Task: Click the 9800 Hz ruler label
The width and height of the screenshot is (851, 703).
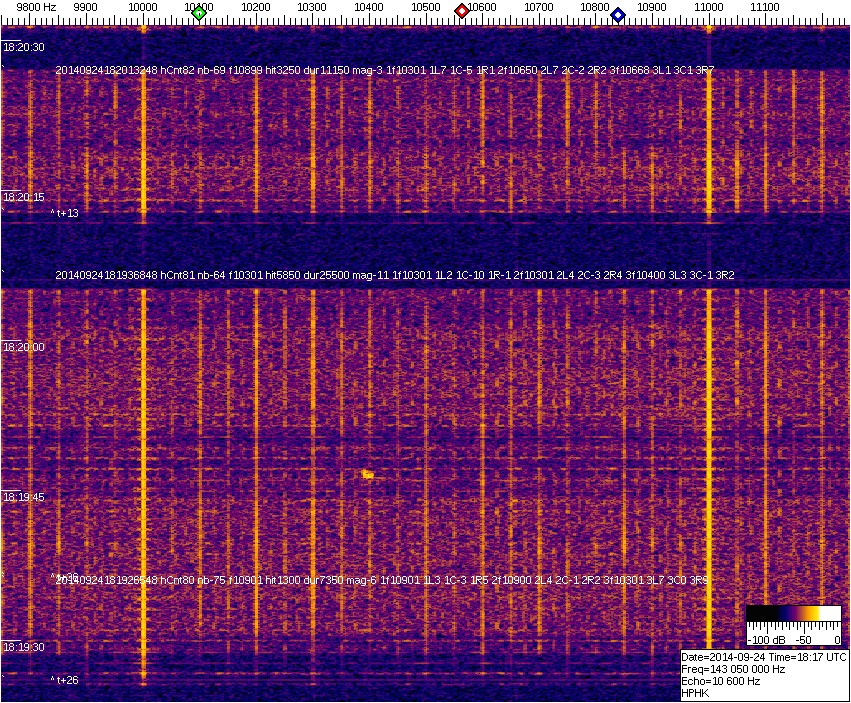Action: tap(36, 7)
